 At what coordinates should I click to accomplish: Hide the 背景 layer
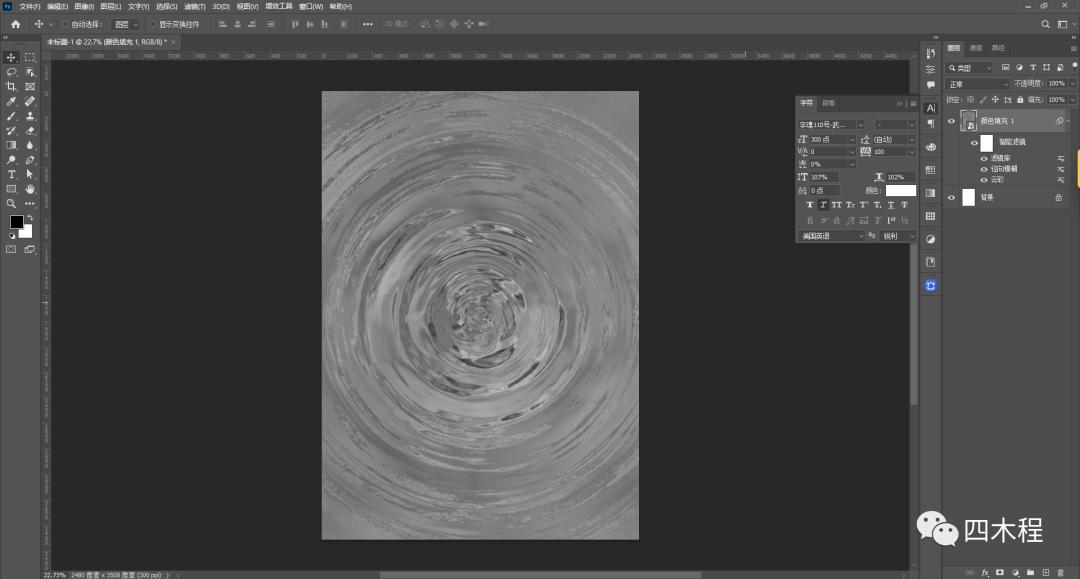(x=951, y=198)
